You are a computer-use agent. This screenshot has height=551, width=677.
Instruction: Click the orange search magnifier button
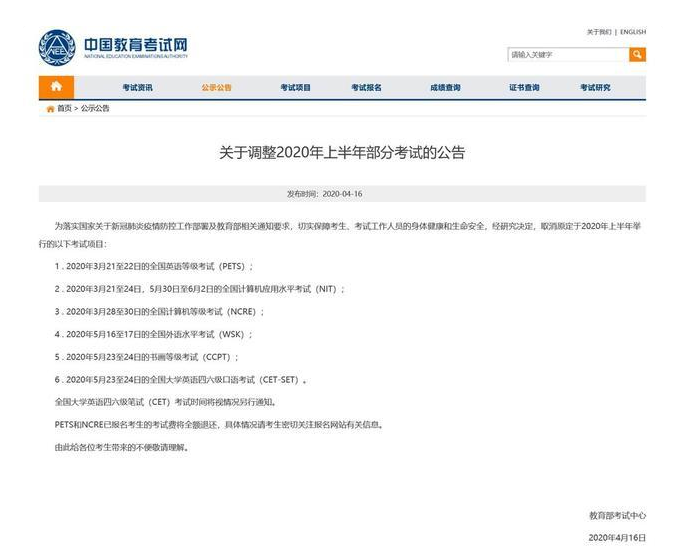pos(637,55)
